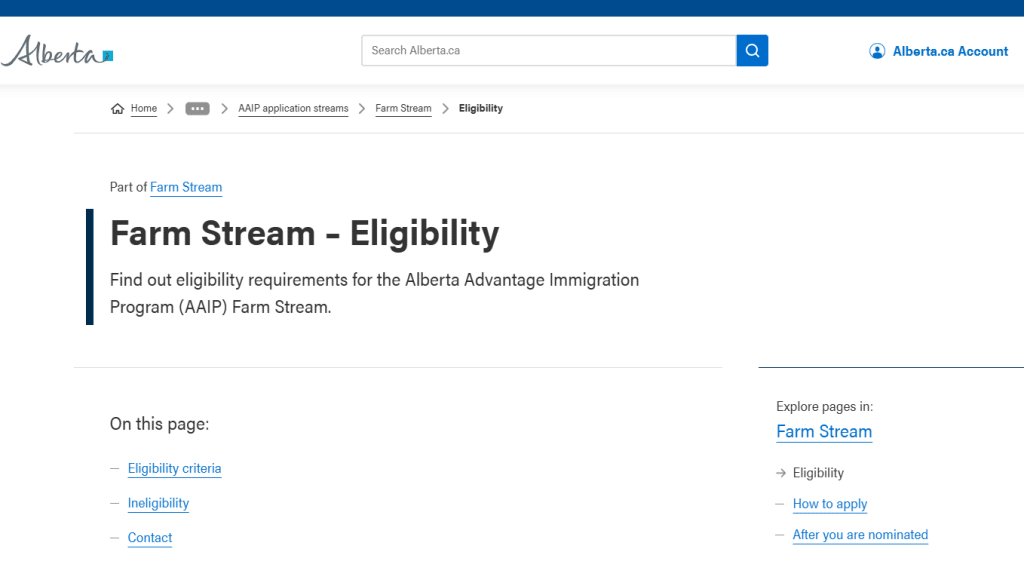Open After you are nominated page

[860, 535]
